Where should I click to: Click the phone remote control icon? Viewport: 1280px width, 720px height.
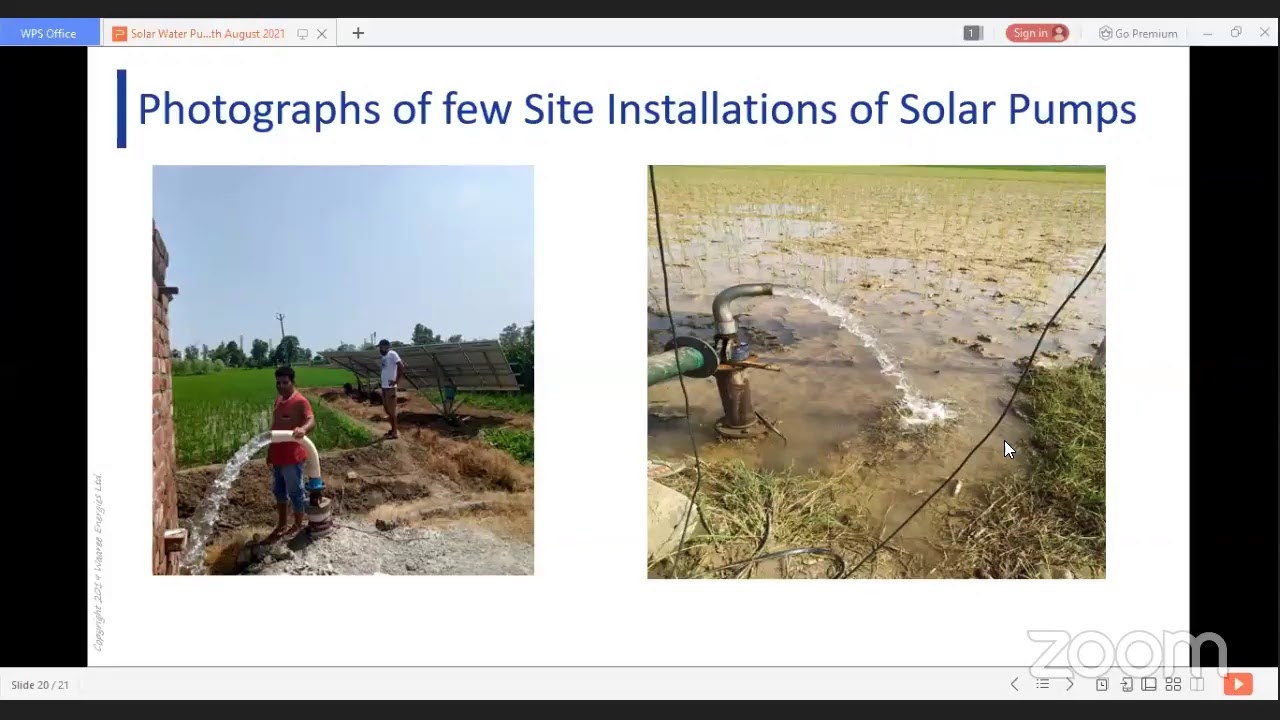1126,684
